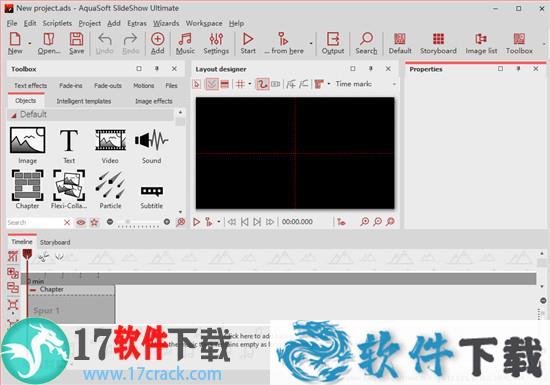Open the Scriptlets menu
Viewport: 550px width, 385px height.
(57, 23)
